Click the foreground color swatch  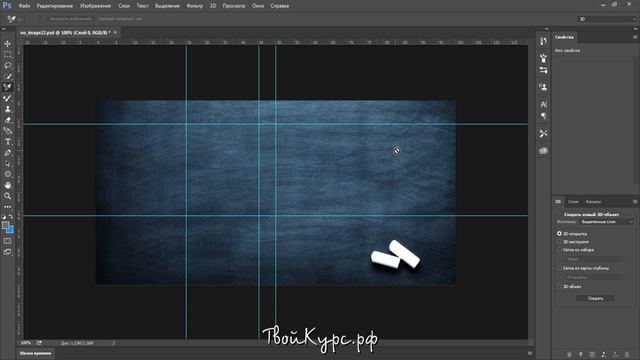5,225
